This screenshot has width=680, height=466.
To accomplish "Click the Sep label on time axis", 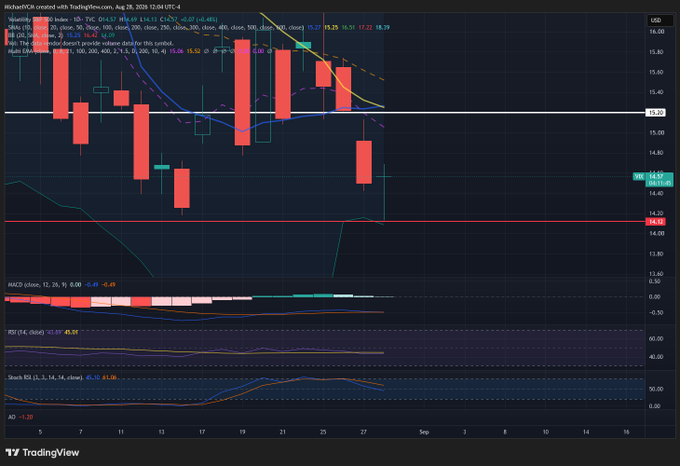I will click(424, 432).
